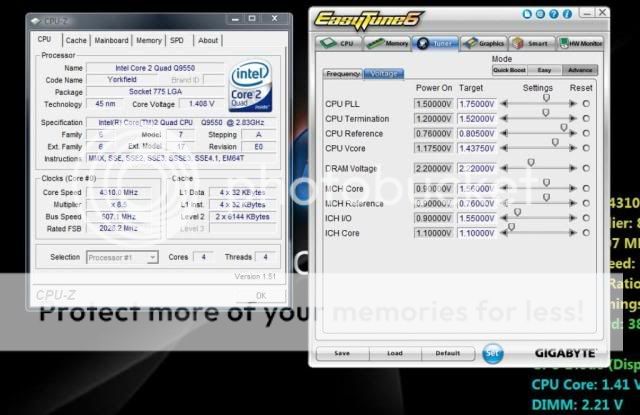Open EasyTune6 Memory tab
Screen dimensions: 640x415
[387, 43]
